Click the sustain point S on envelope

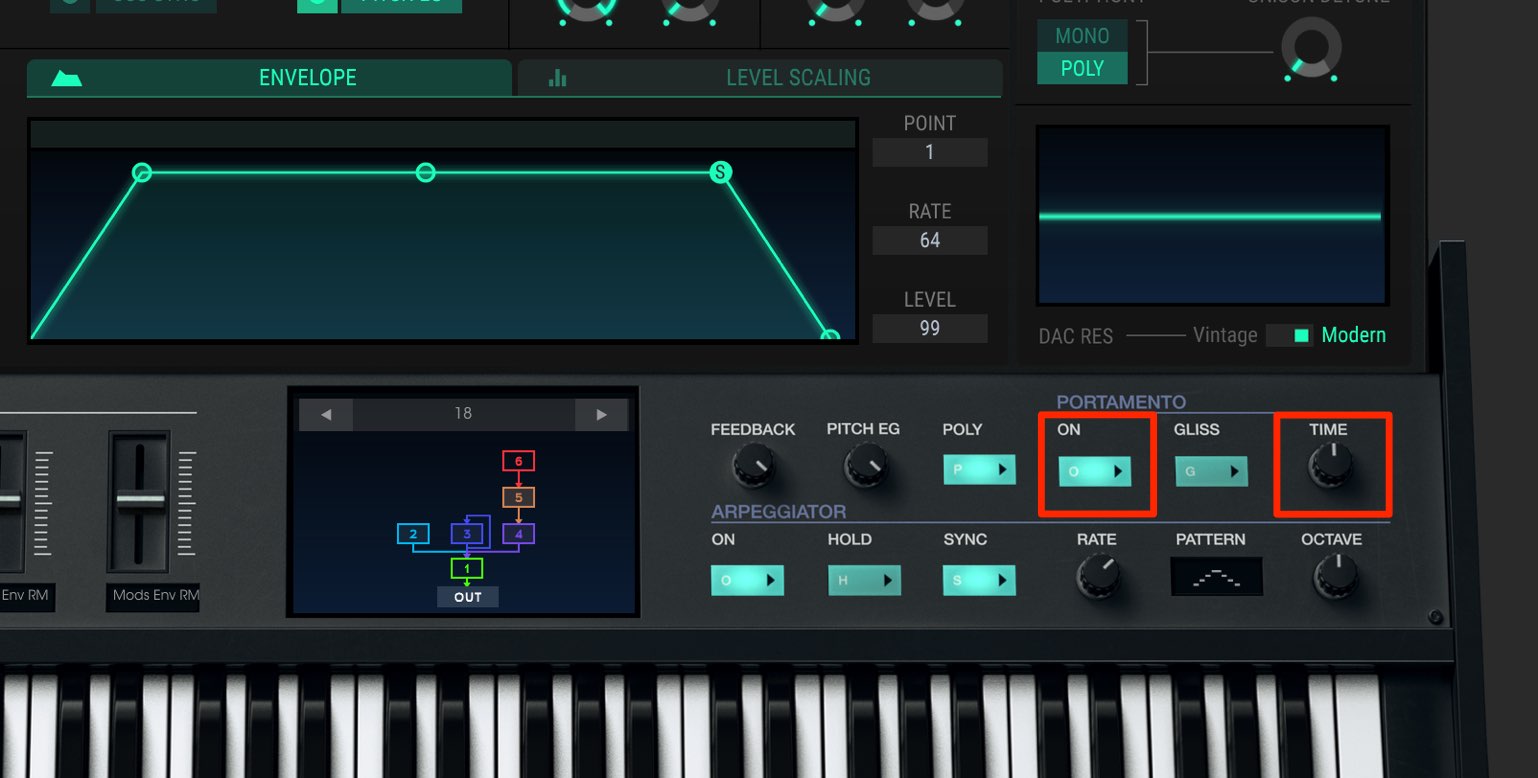point(720,172)
